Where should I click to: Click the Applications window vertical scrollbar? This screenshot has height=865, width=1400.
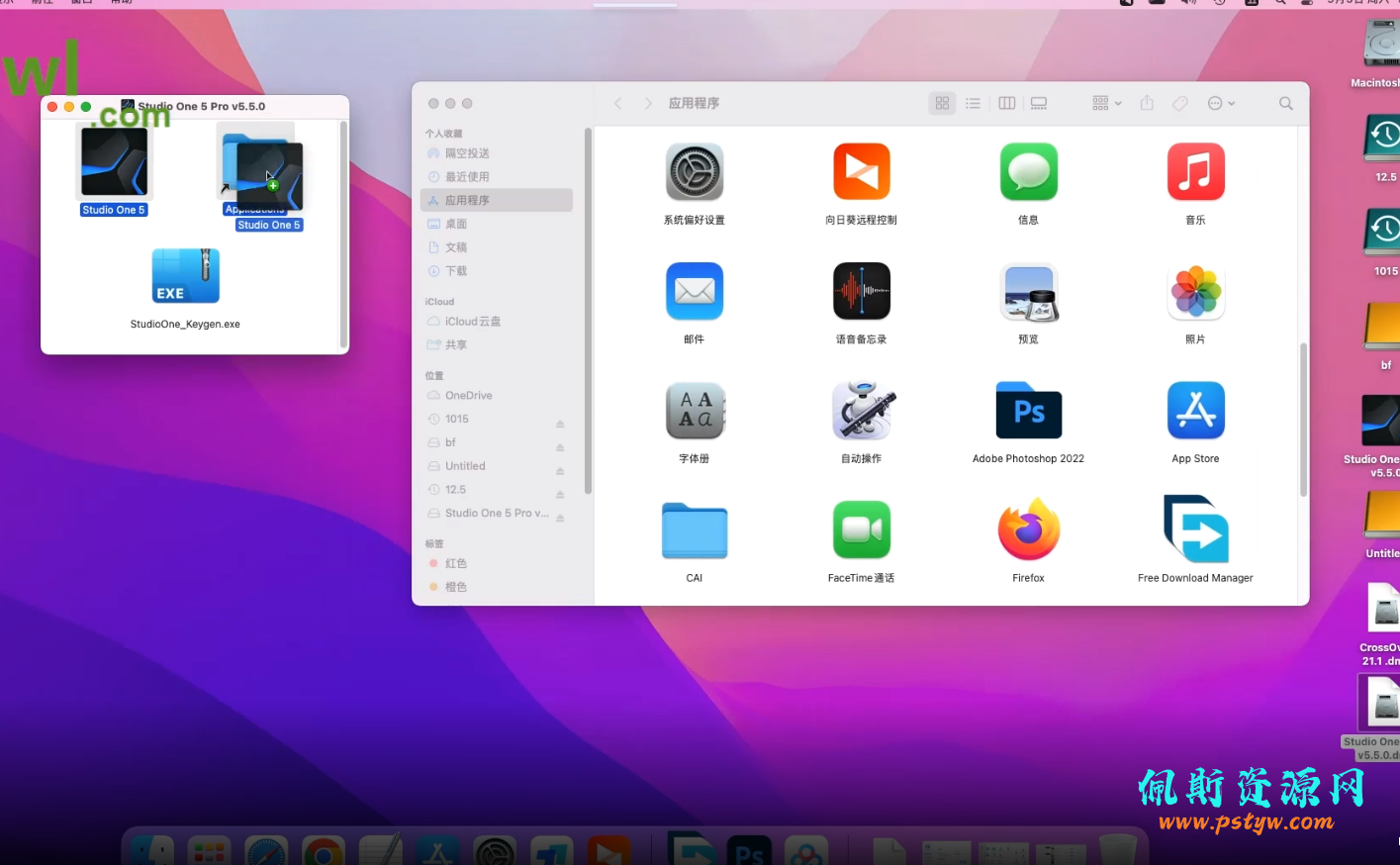pyautogui.click(x=1303, y=420)
